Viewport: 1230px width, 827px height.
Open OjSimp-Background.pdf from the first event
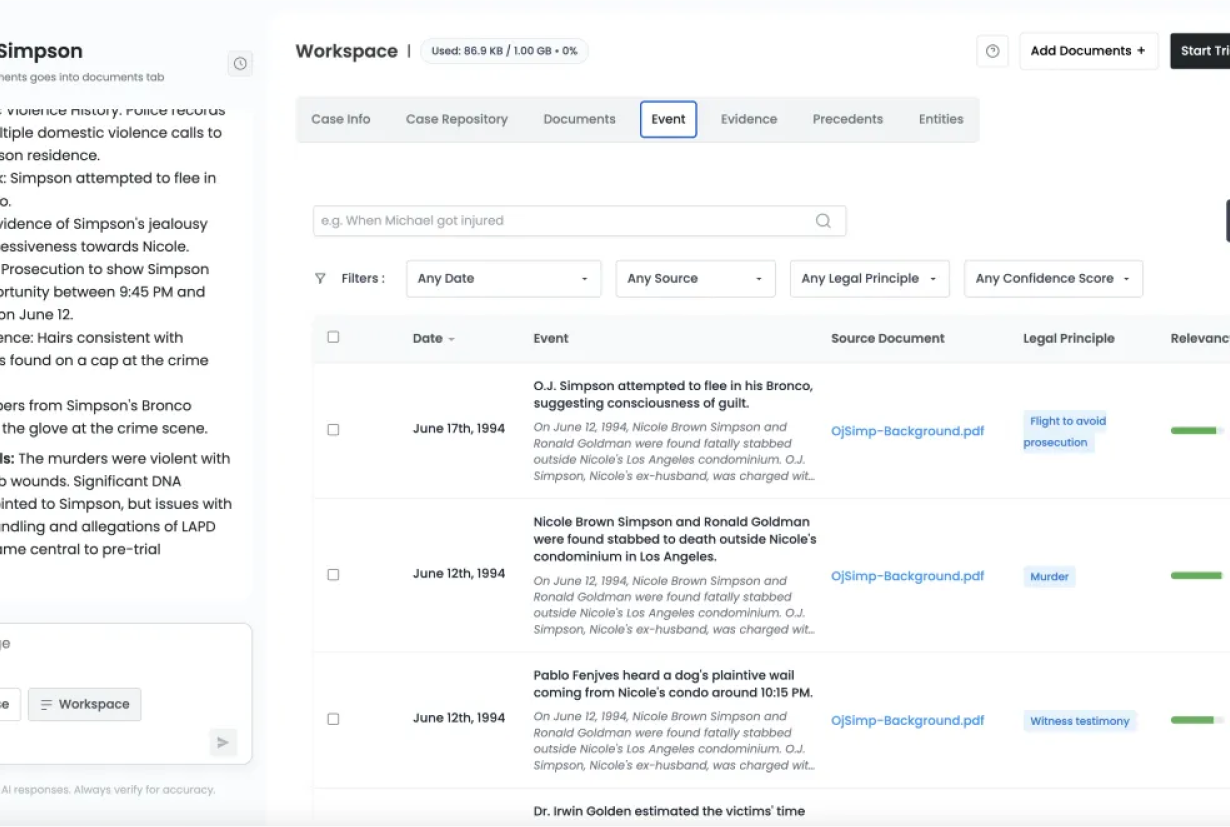pyautogui.click(x=906, y=430)
